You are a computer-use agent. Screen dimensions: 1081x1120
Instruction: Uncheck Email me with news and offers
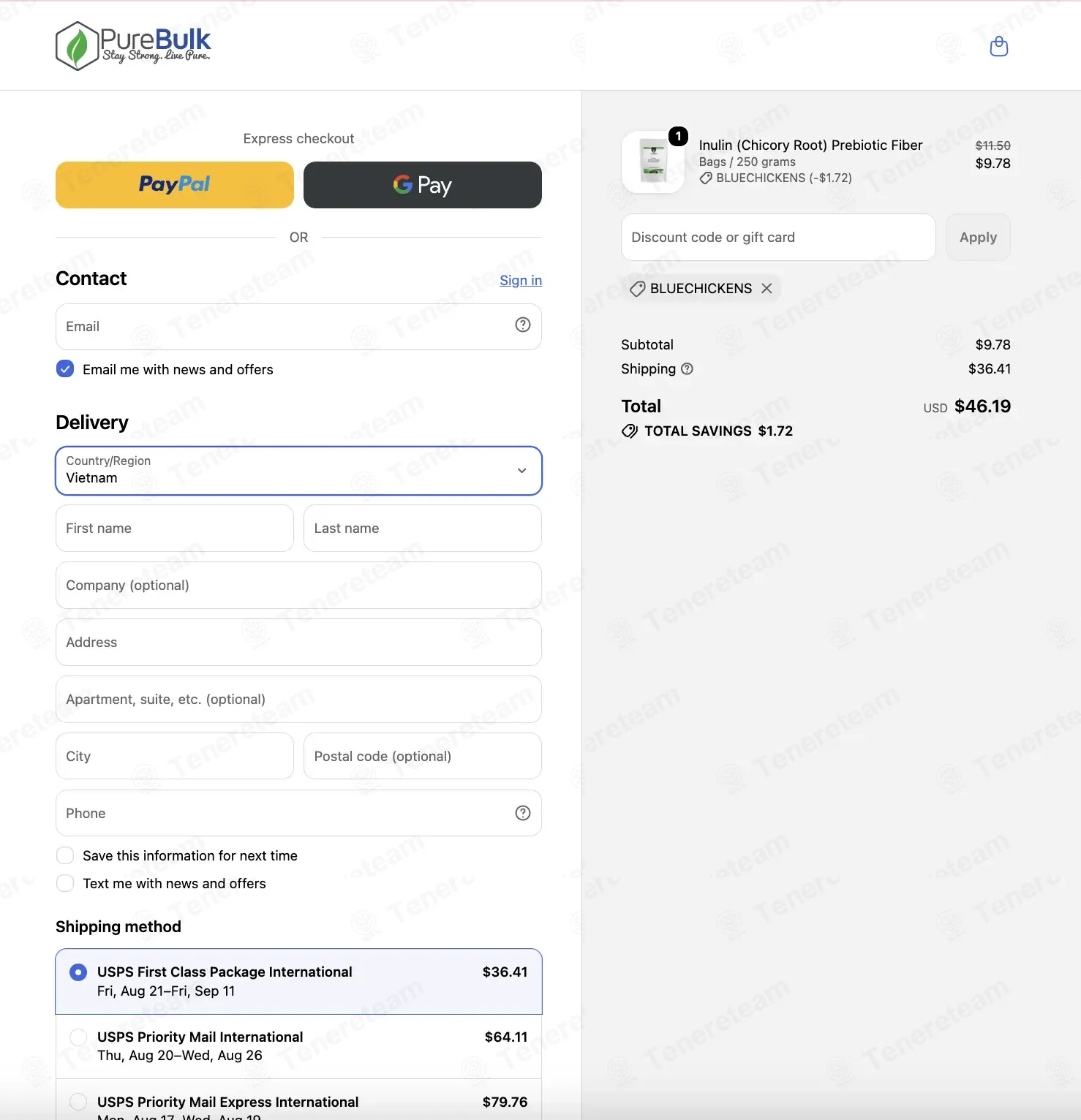(65, 369)
